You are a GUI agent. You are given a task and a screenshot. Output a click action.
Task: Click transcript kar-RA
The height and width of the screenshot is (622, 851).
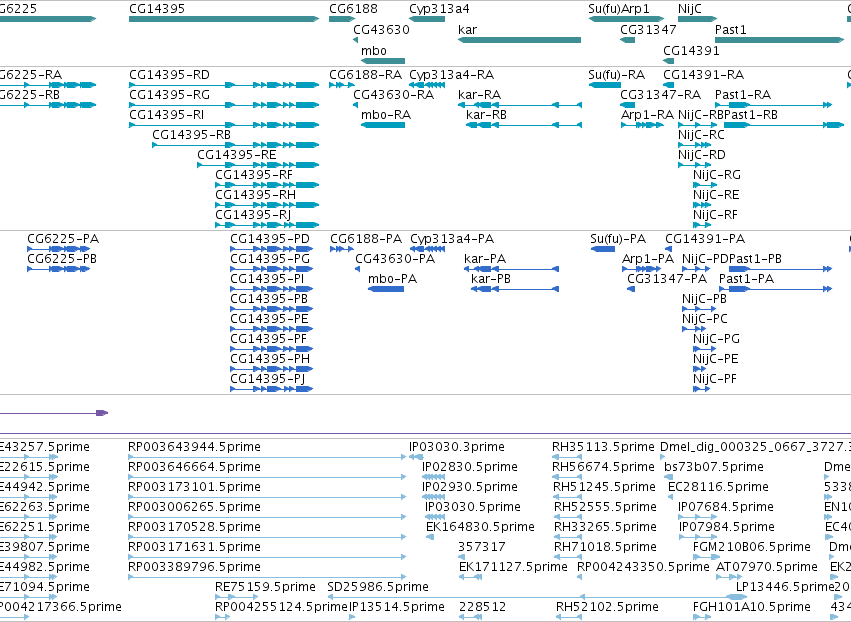click(x=520, y=105)
